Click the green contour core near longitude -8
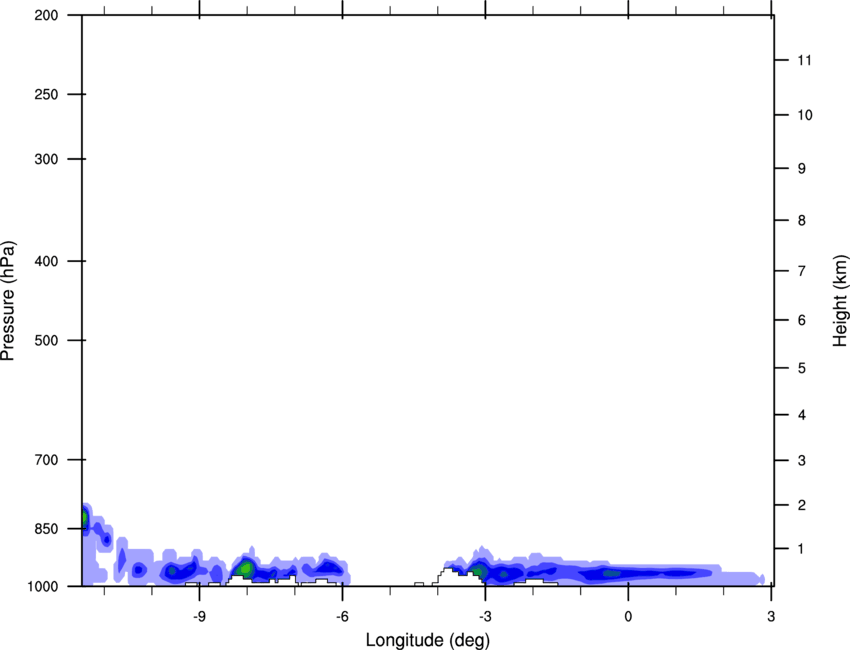Viewport: 850px width, 650px height. click(x=246, y=568)
